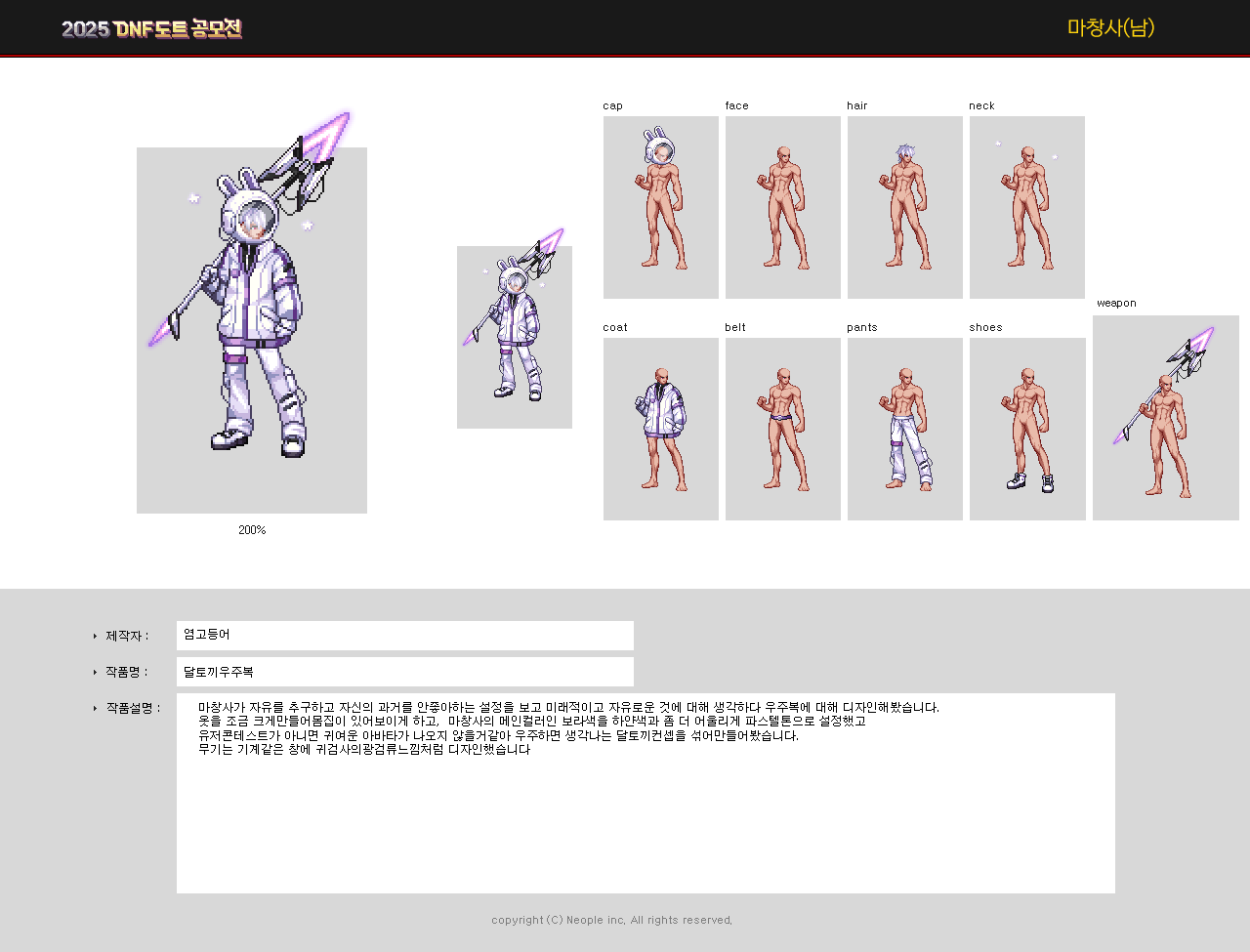1250x952 pixels.
Task: Select the 200% enlarged avatar preview
Action: (x=252, y=330)
